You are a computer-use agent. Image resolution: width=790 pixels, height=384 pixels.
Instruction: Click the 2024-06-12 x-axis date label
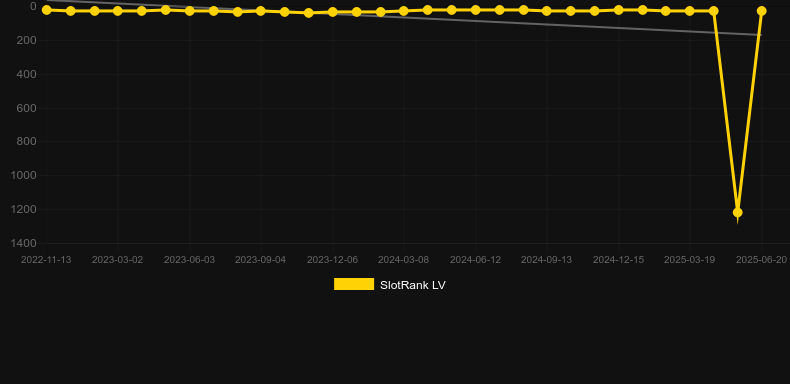(475, 260)
